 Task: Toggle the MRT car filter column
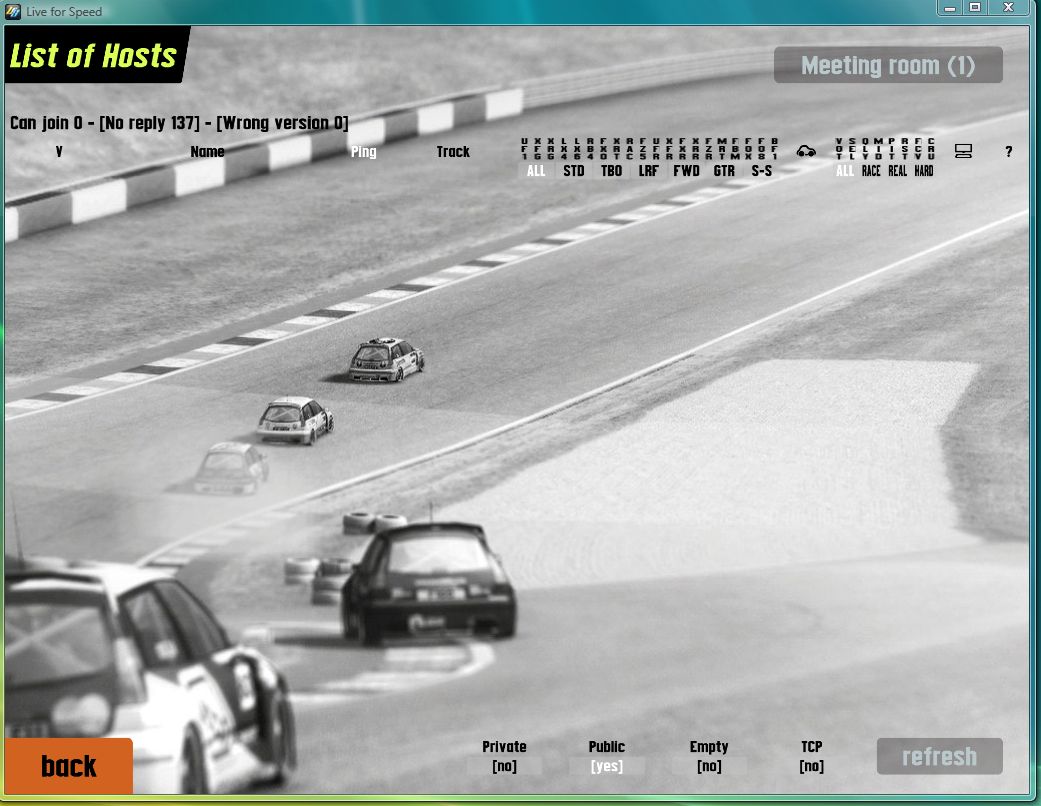pos(722,149)
